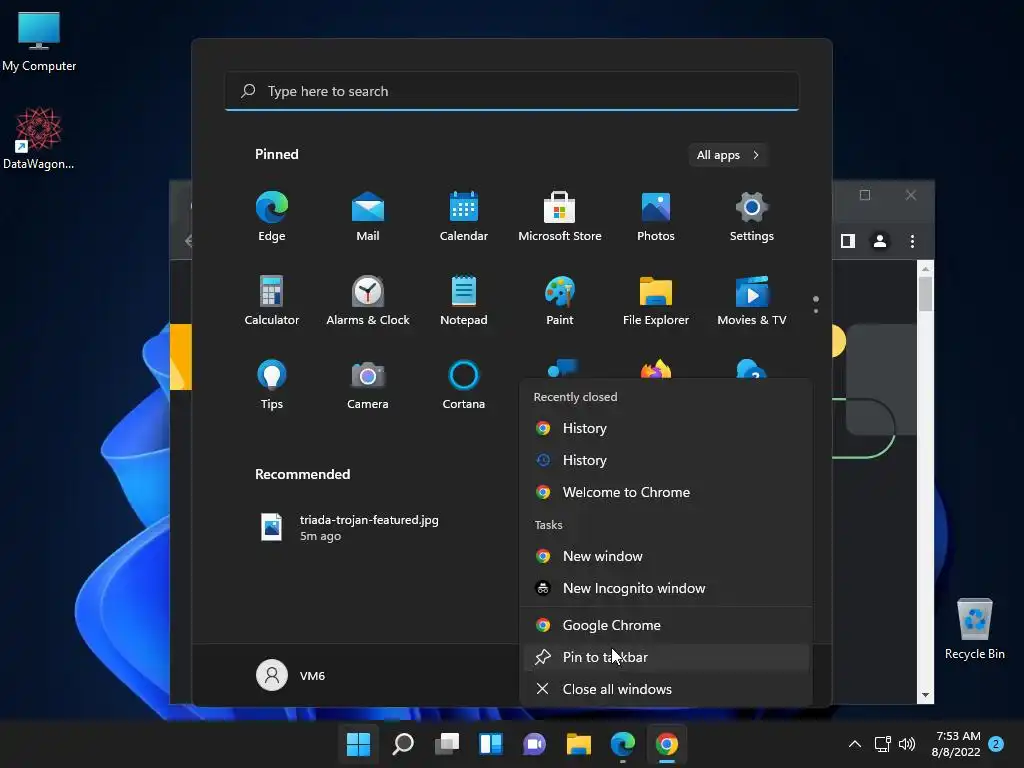1024x768 pixels.
Task: Open Chrome profile icon in background window
Action: (880, 241)
